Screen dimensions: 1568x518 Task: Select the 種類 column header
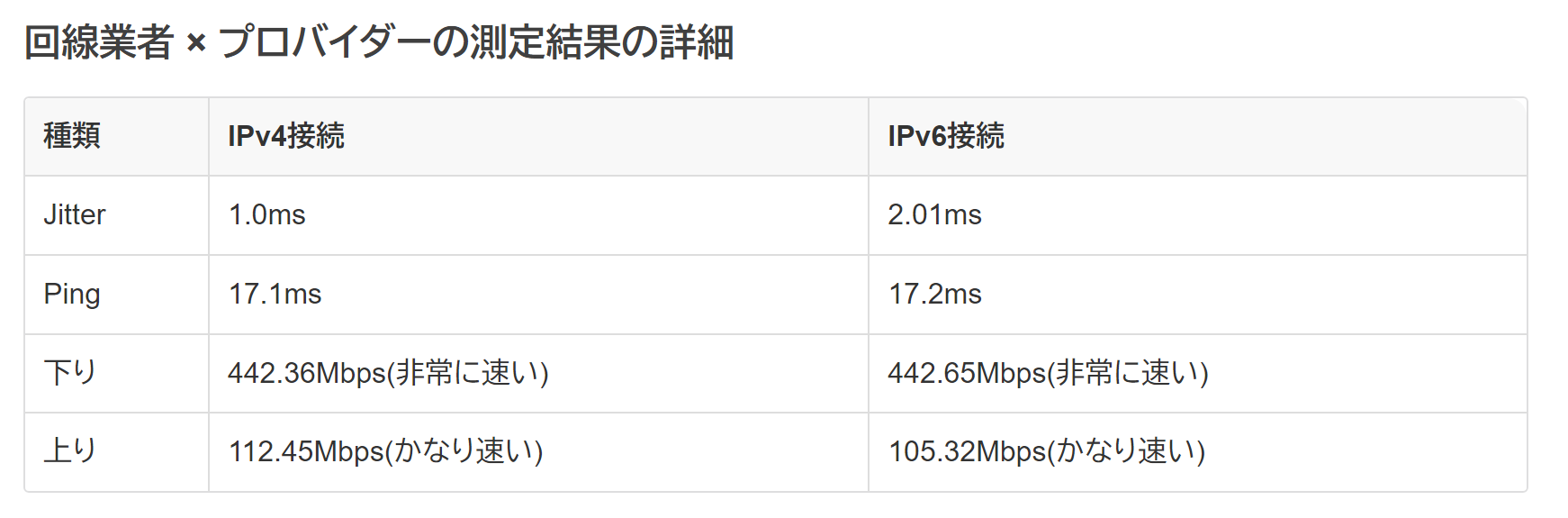pos(72,136)
